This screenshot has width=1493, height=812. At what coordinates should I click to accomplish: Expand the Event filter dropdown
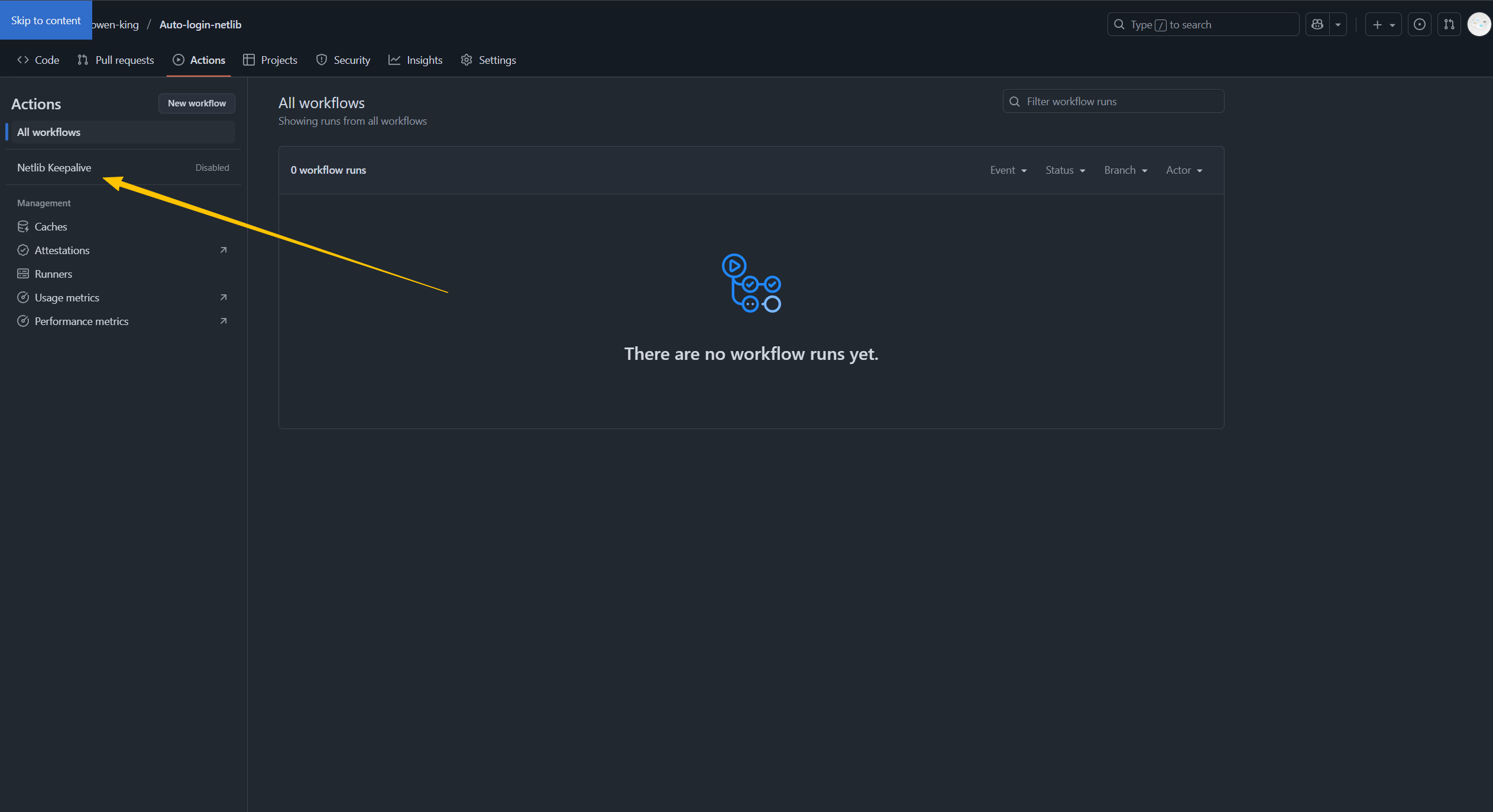click(1008, 170)
